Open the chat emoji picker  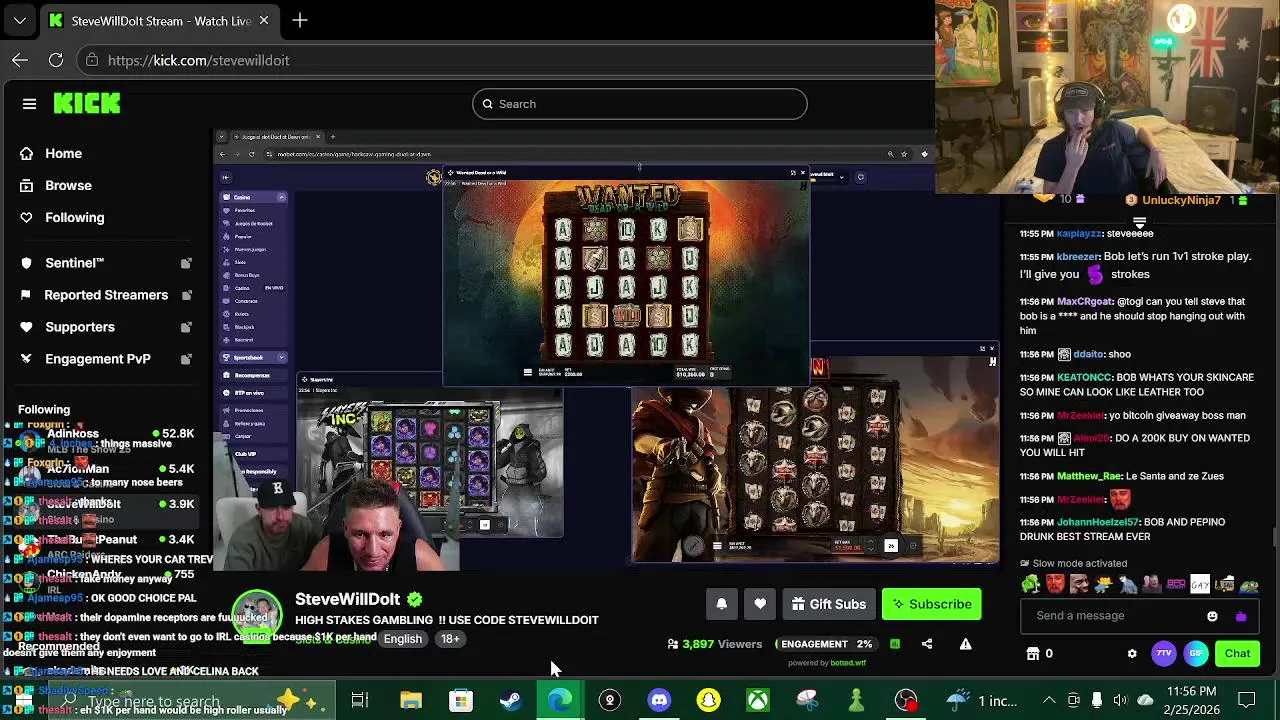click(1212, 616)
